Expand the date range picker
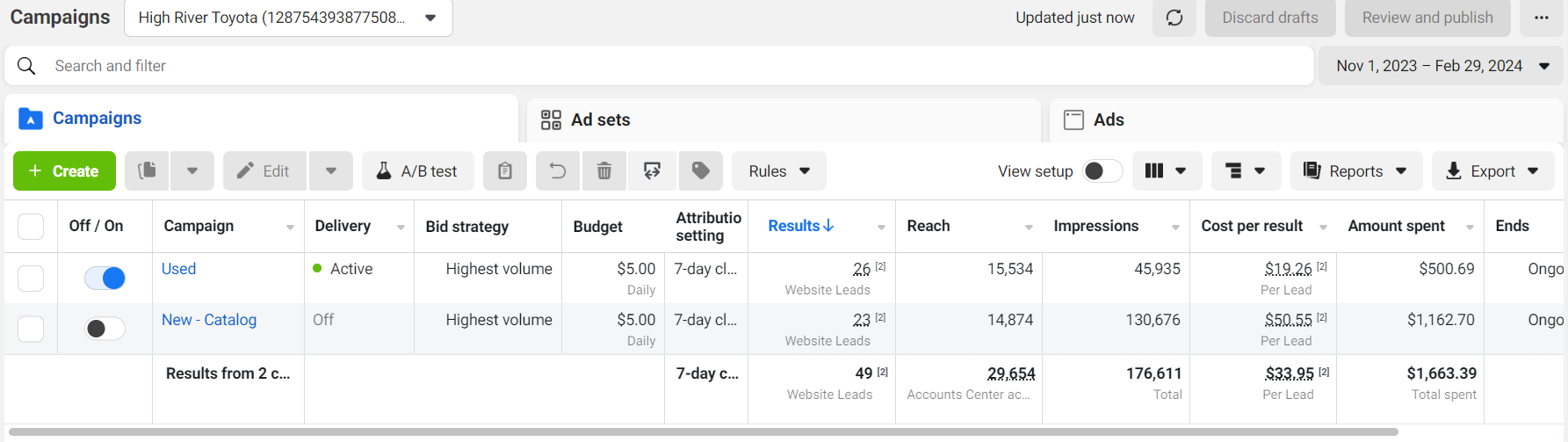The height and width of the screenshot is (442, 1568). coord(1442,66)
